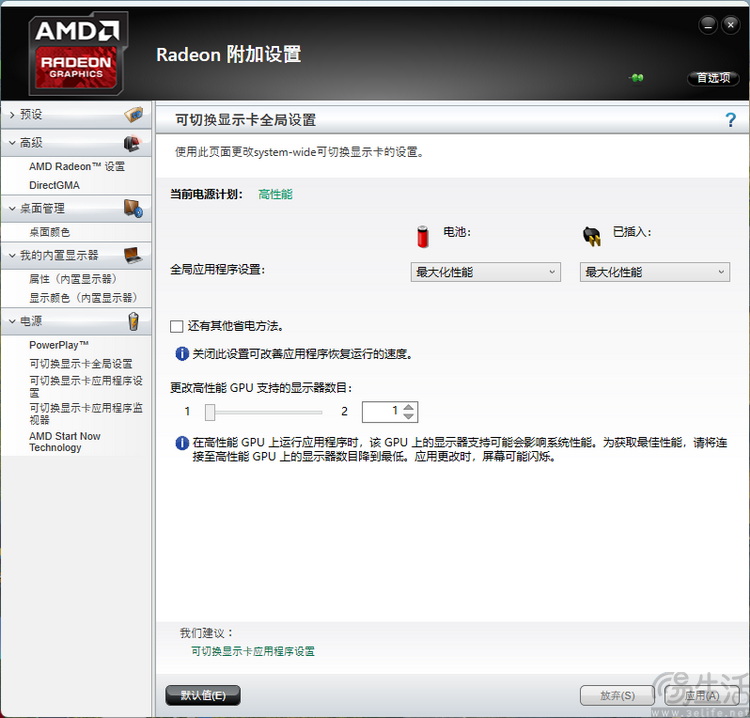Click the advanced icon beside 高级
This screenshot has height=718, width=750.
[132, 143]
